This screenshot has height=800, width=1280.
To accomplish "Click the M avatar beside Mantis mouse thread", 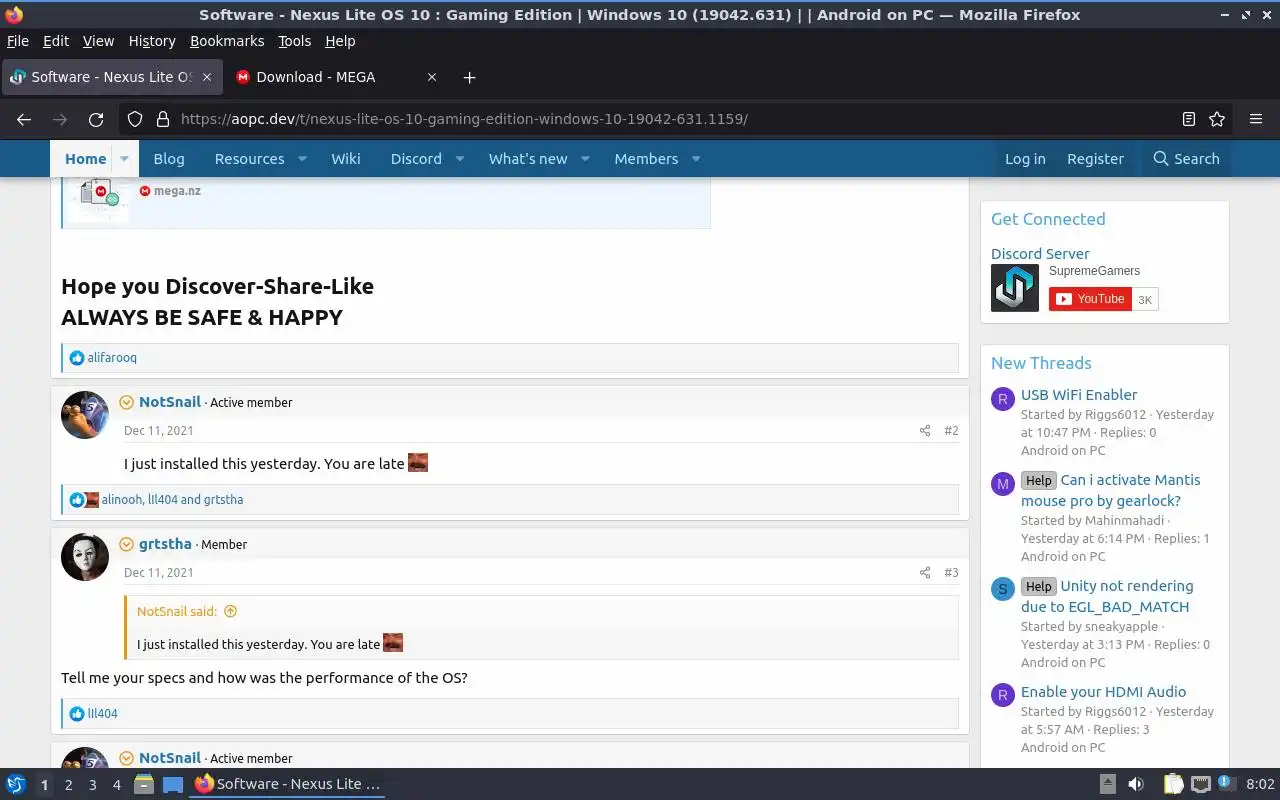I will tap(1003, 484).
